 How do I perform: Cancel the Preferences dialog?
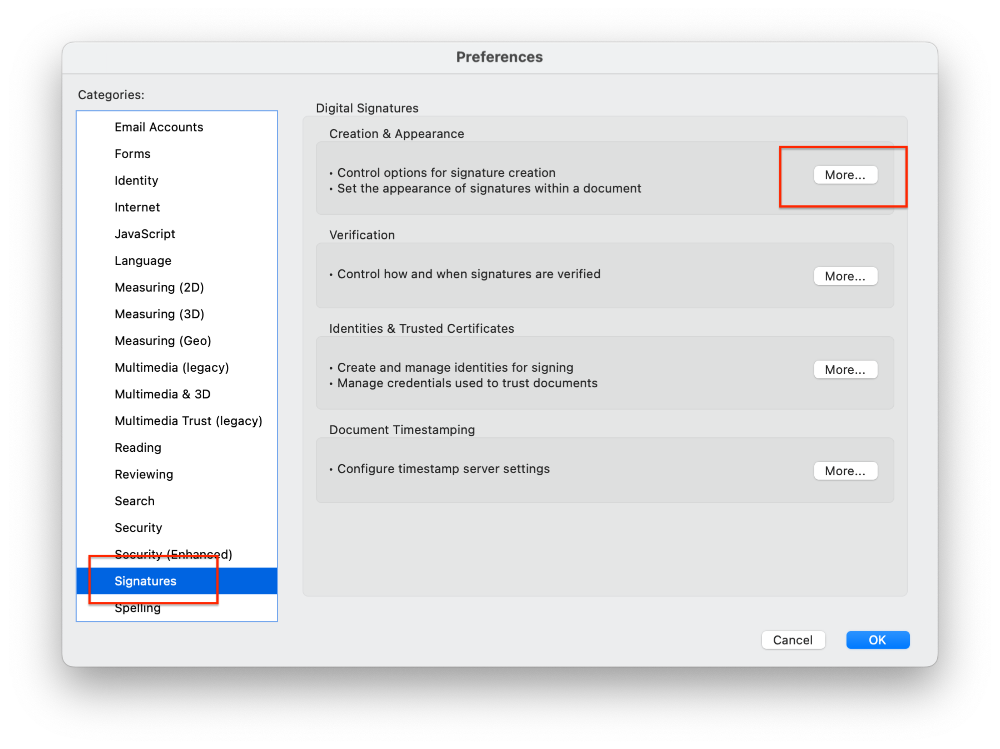coord(793,640)
